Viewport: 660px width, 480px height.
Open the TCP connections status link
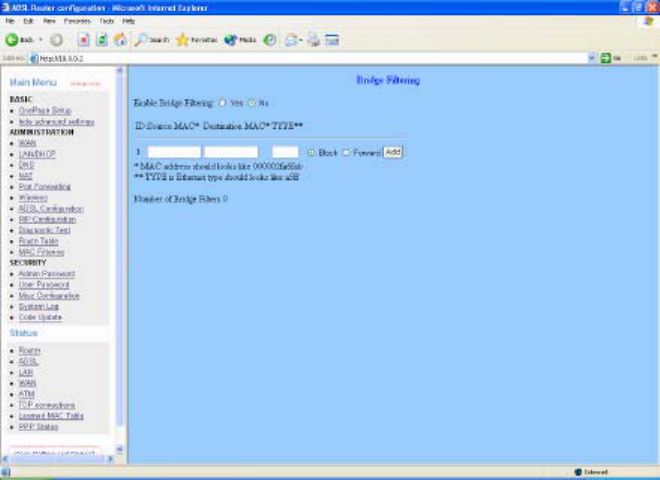(47, 405)
